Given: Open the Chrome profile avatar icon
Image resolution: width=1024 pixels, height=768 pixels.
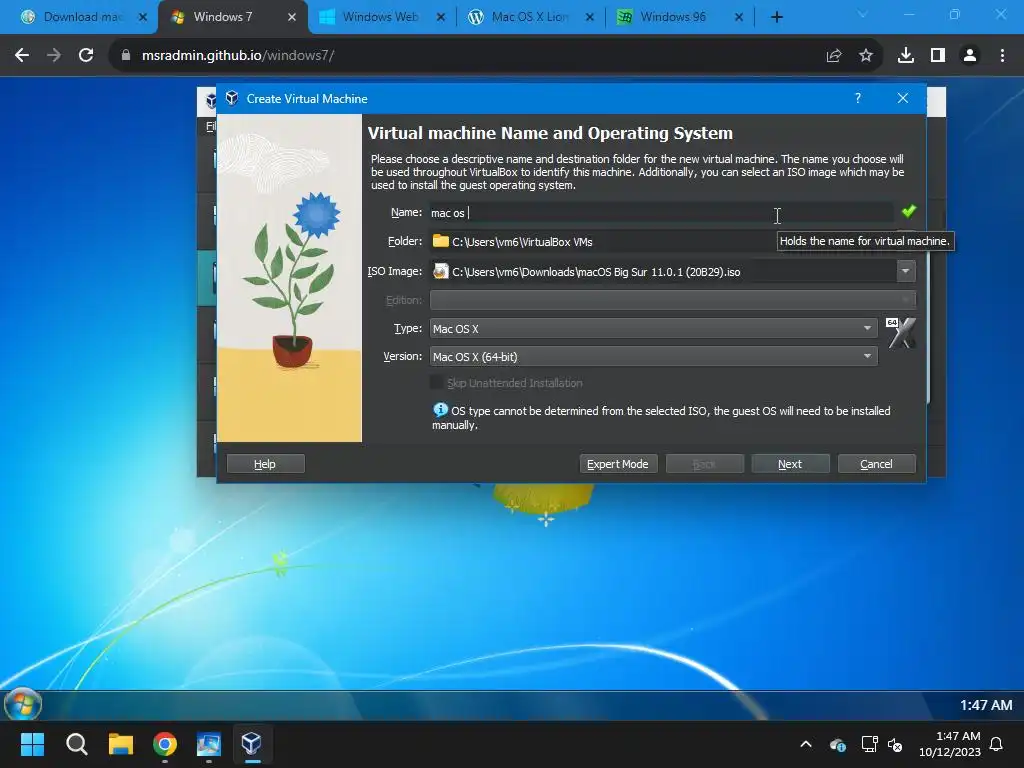Looking at the screenshot, I should (x=970, y=56).
